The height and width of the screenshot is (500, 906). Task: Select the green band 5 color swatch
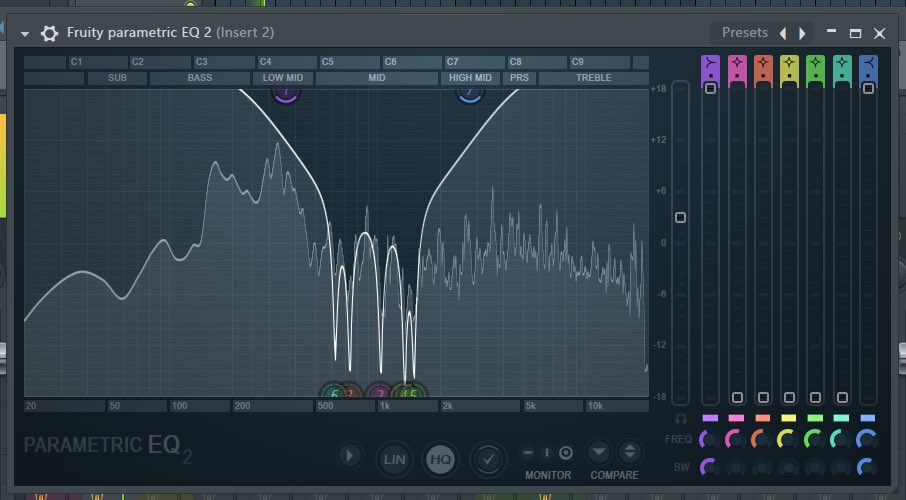815,418
